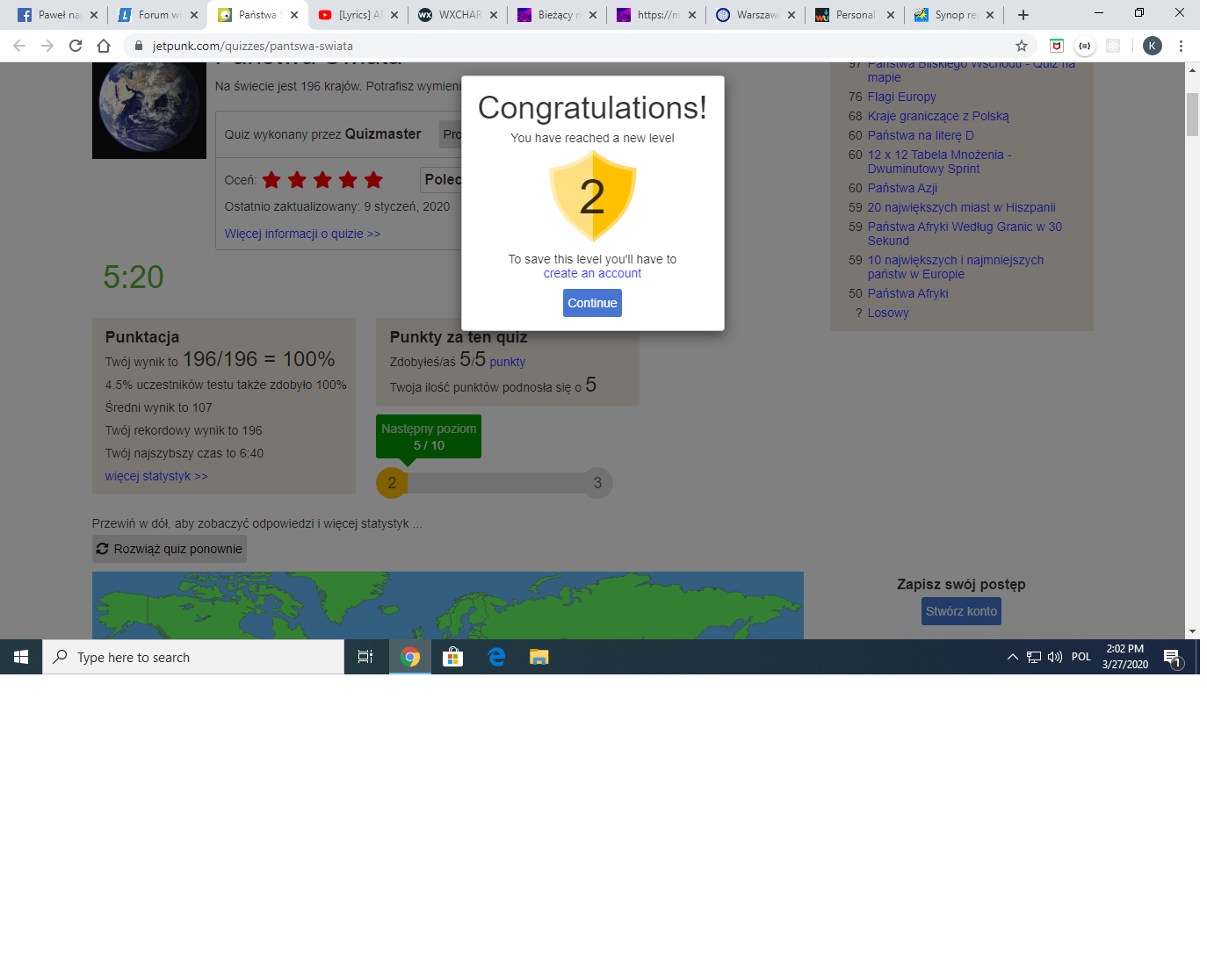Click the browser reload icon

76,46
